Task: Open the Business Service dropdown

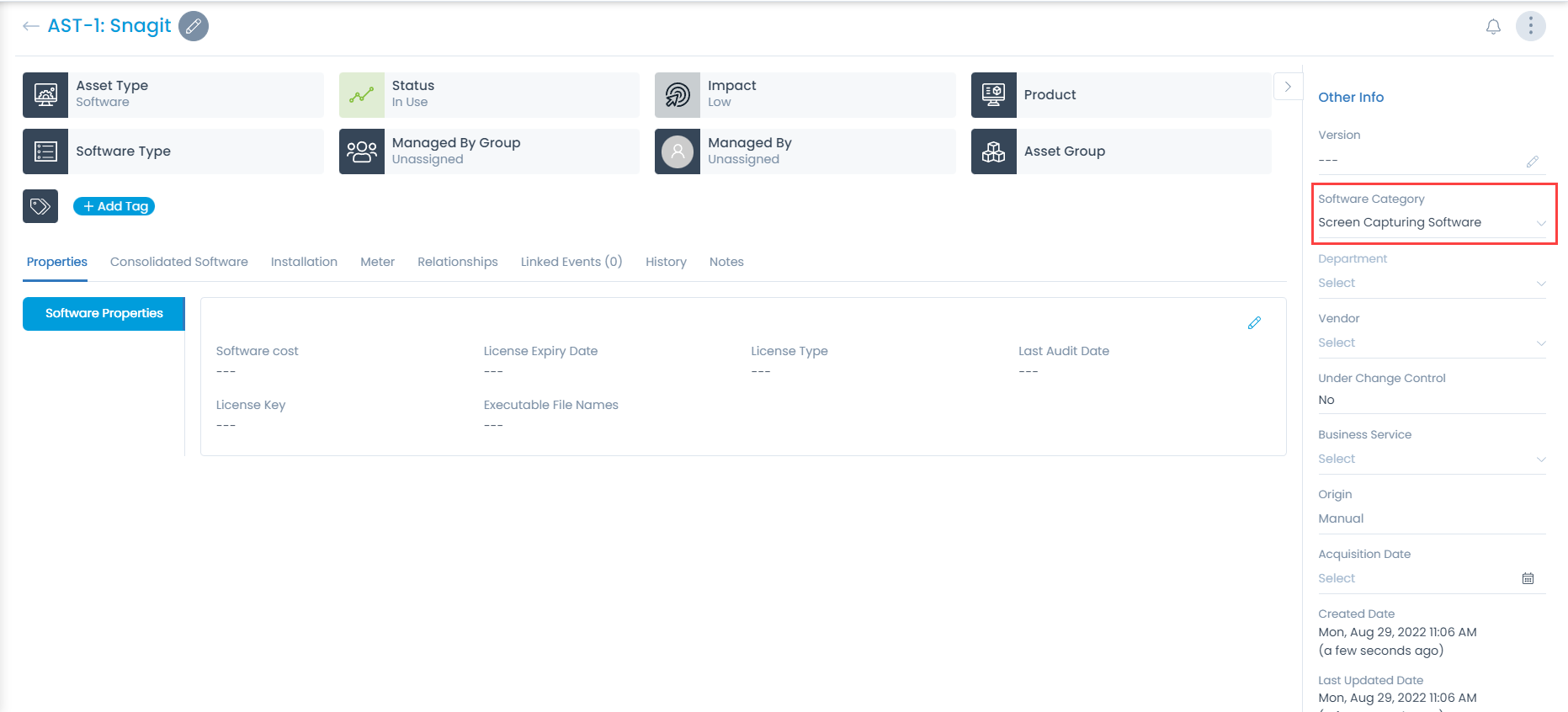Action: [x=1432, y=459]
